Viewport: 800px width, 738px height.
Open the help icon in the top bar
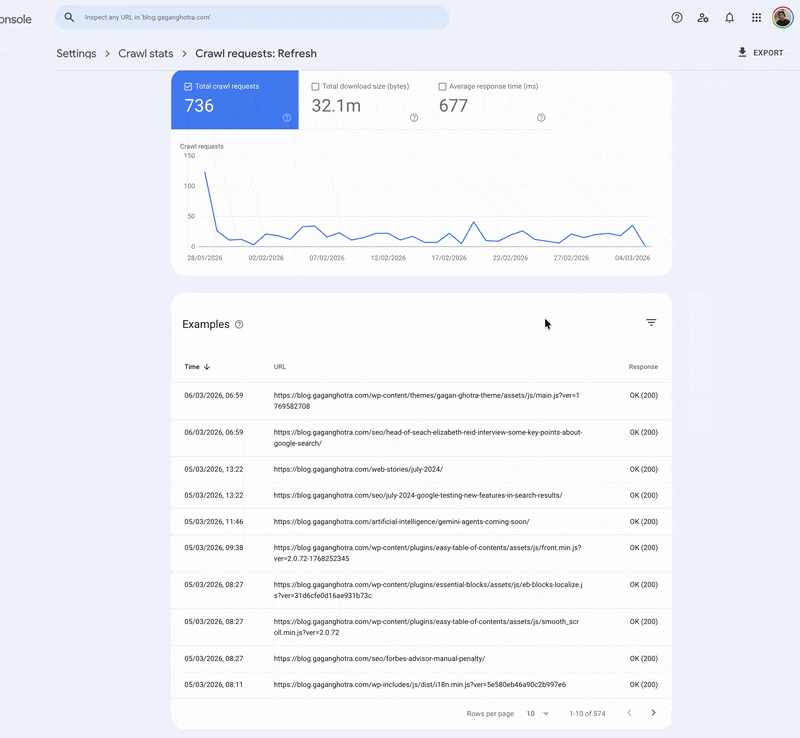click(x=676, y=17)
